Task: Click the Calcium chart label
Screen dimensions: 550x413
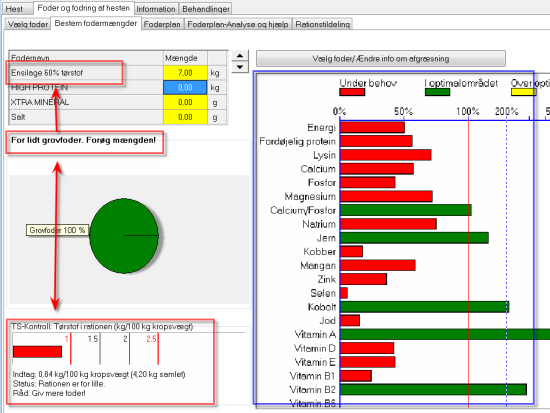Action: [318, 169]
